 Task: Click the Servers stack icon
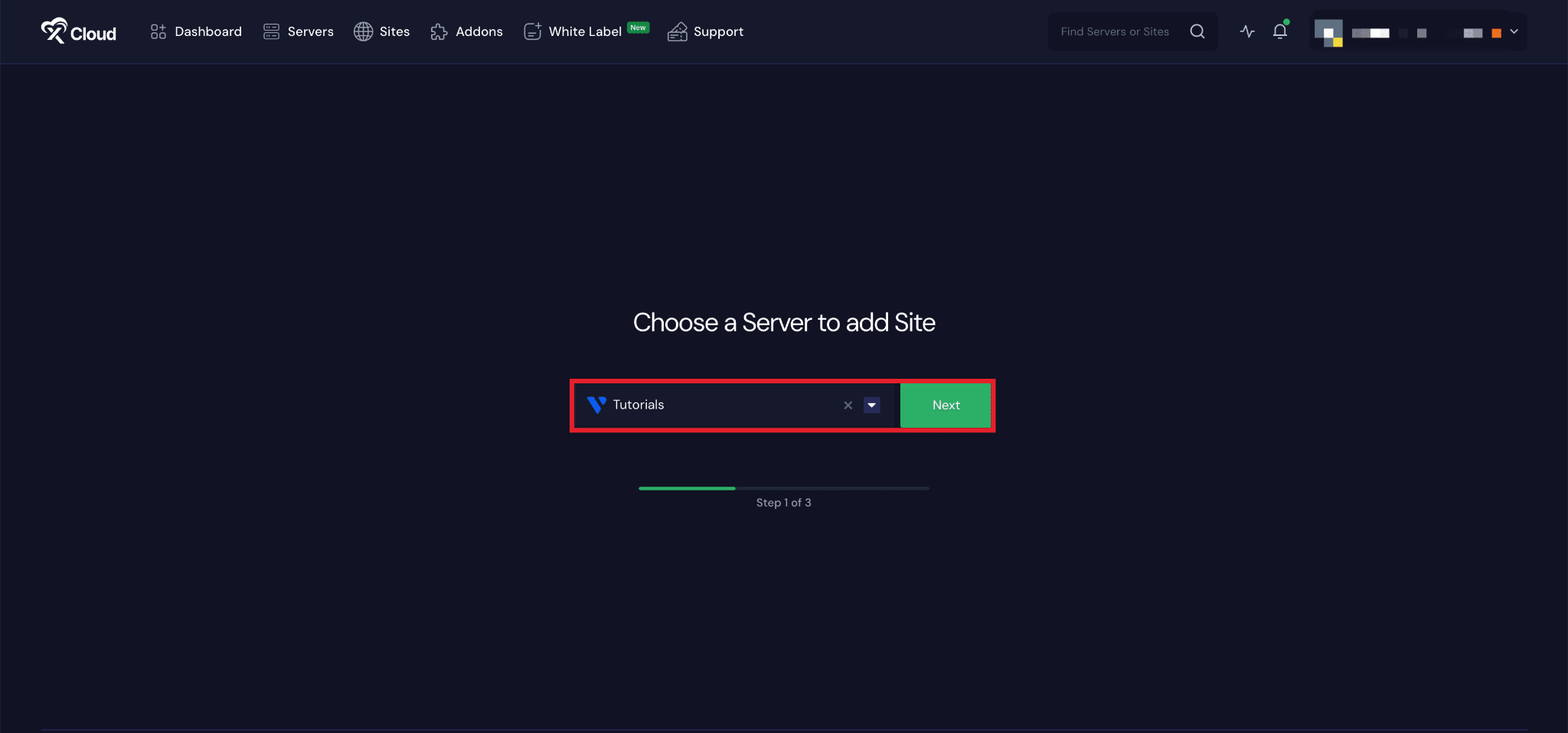271,31
